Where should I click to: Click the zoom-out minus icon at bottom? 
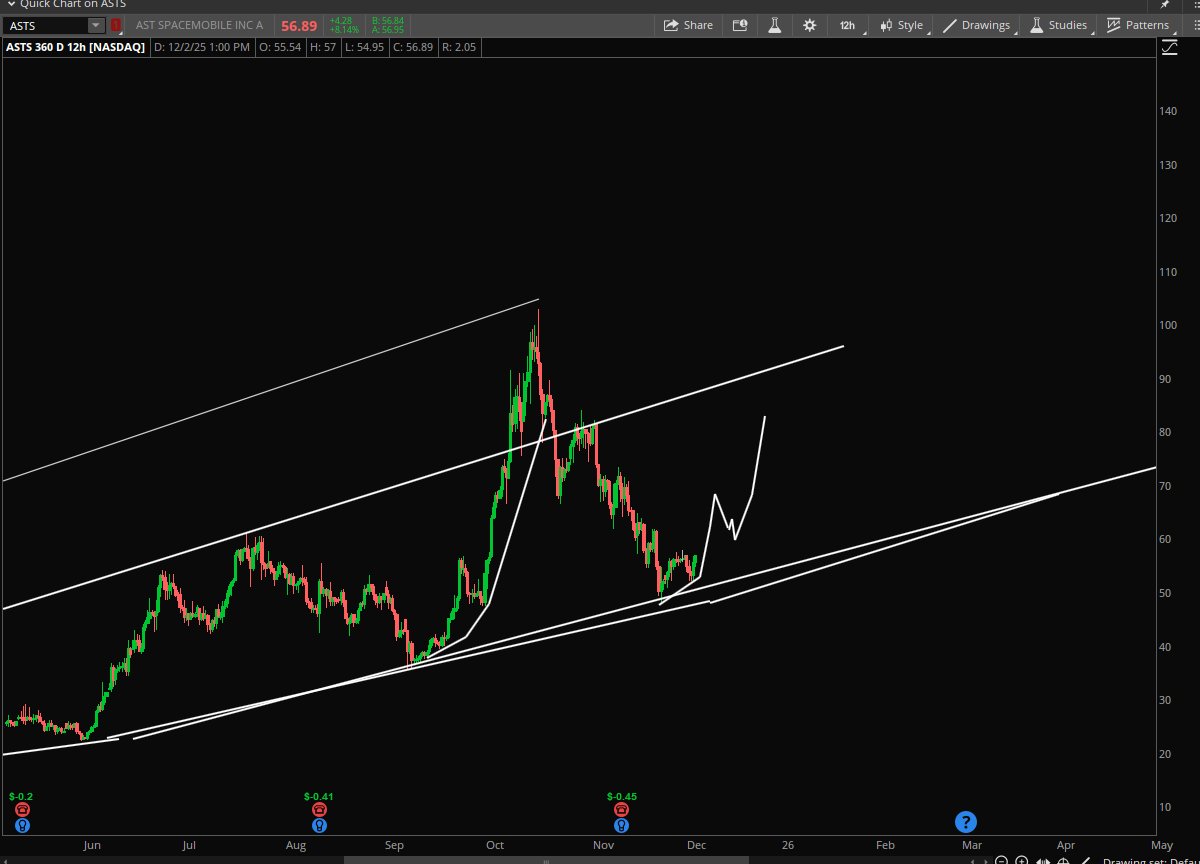1001,859
